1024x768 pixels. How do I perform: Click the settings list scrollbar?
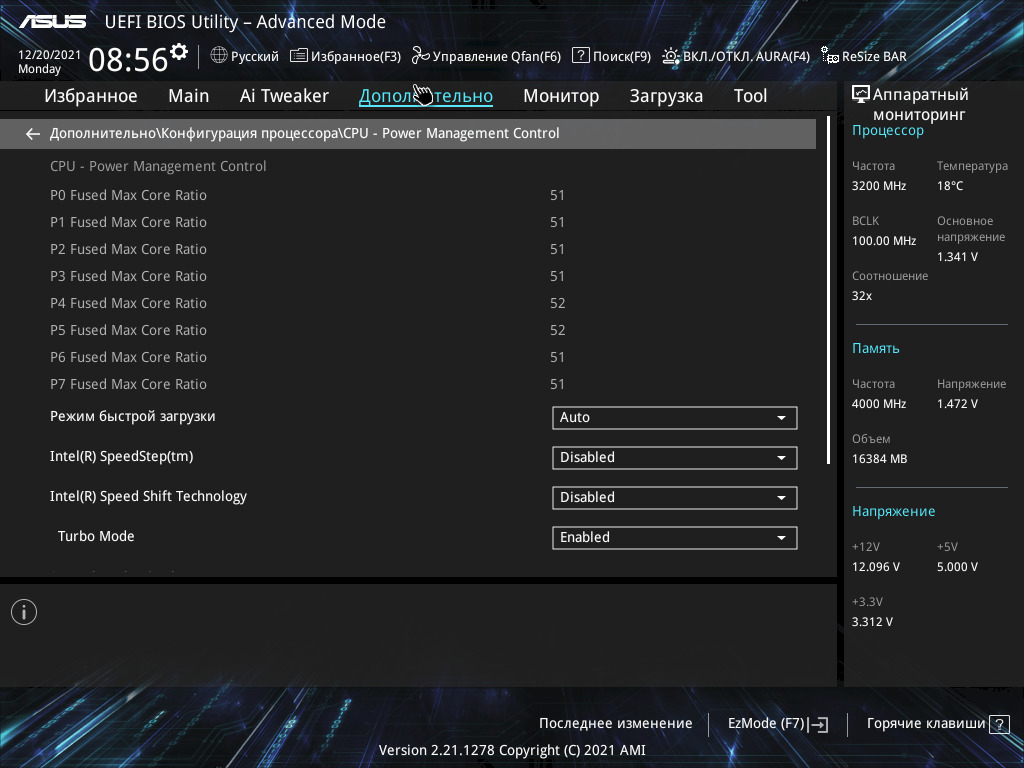(x=828, y=291)
